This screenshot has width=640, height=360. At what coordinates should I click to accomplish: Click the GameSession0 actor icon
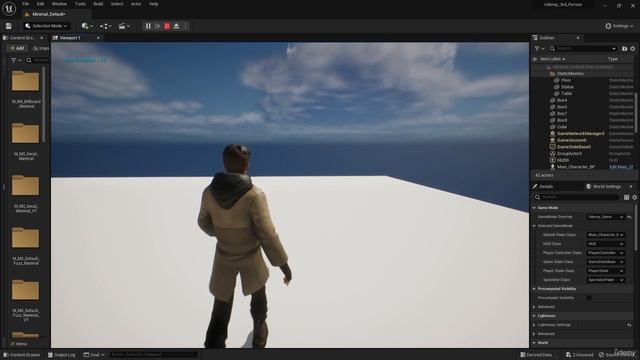click(x=552, y=140)
